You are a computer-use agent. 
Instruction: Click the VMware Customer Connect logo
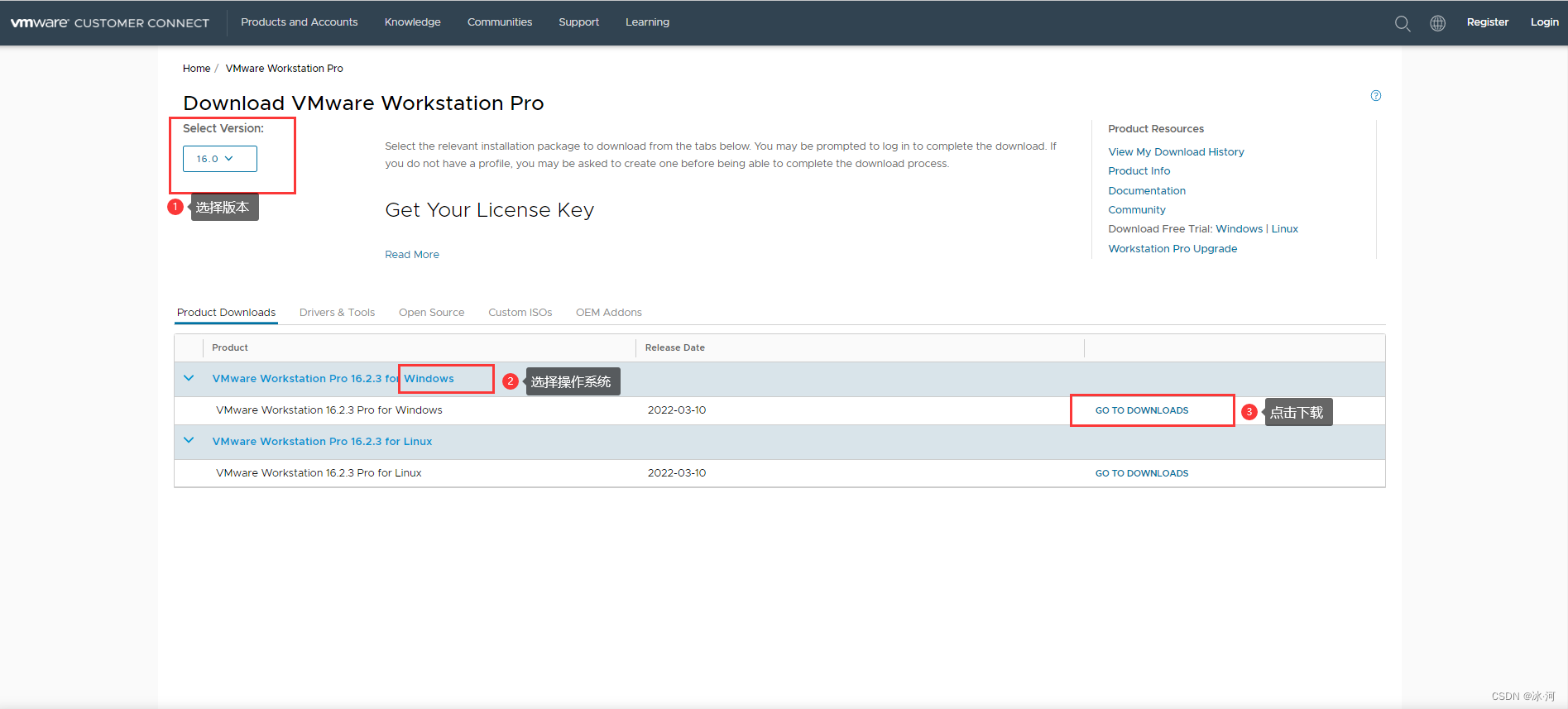(110, 22)
